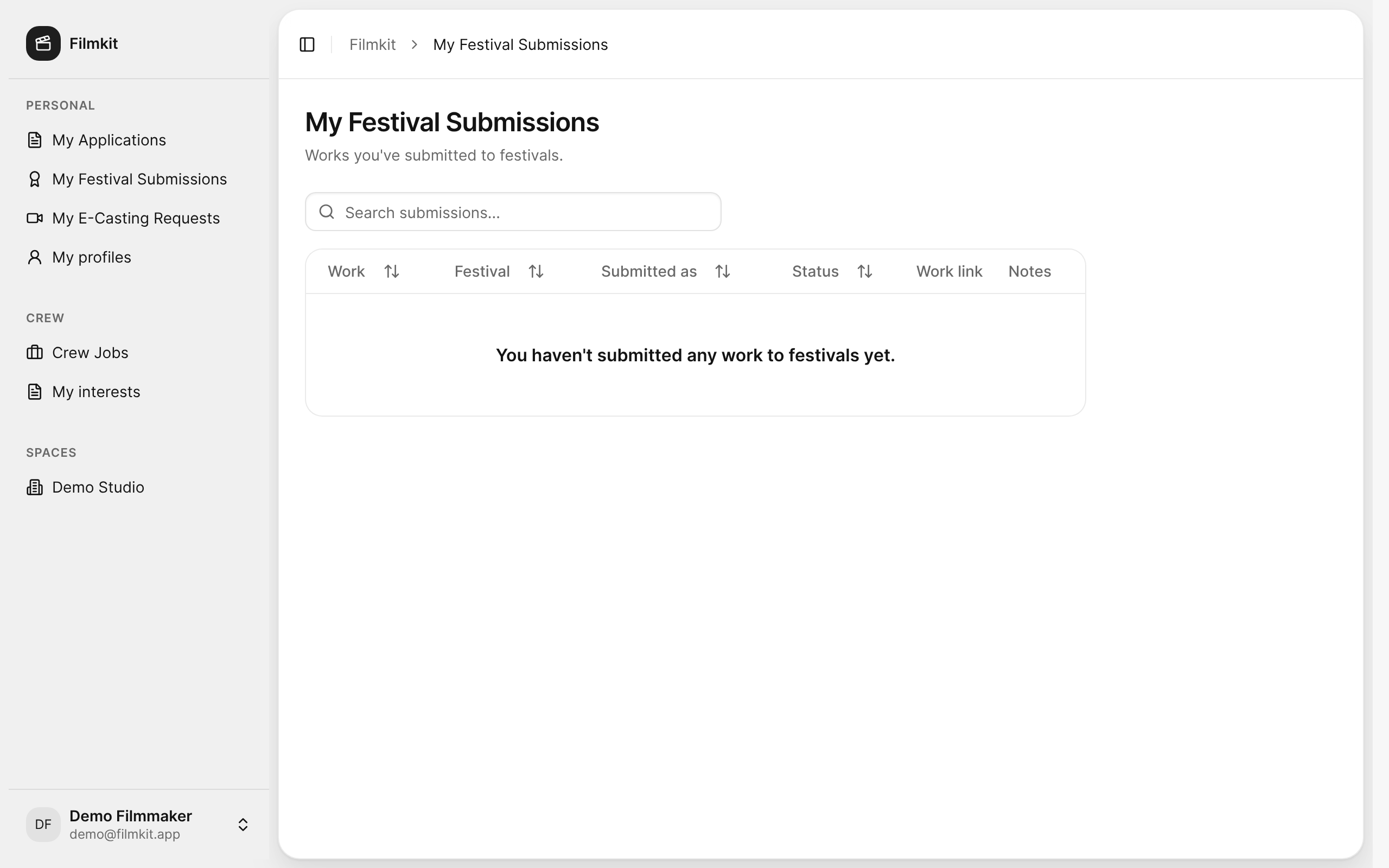Image resolution: width=1389 pixels, height=868 pixels.
Task: Click the Filmkit brand name in sidebar
Action: [93, 43]
